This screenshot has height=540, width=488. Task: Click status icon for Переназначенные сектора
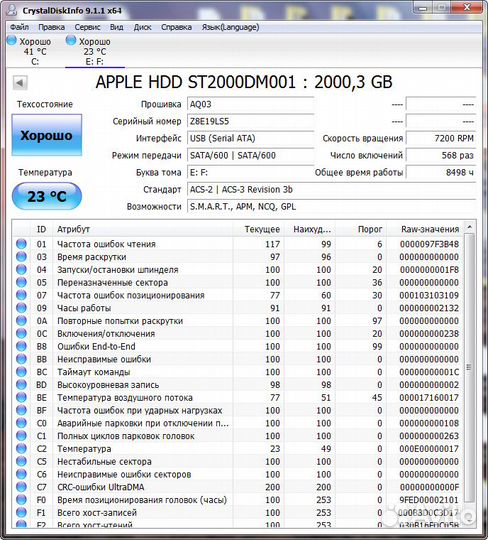[21, 282]
